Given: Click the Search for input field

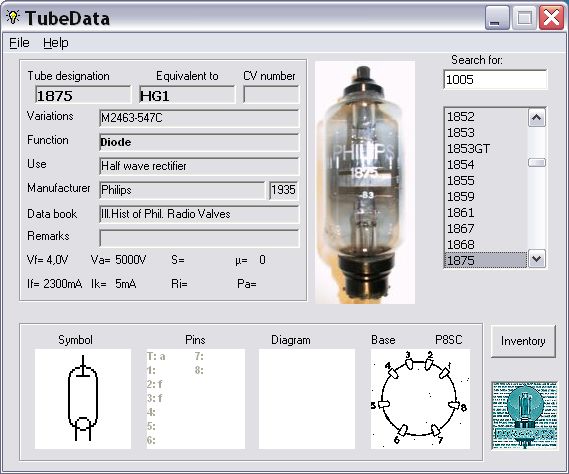Looking at the screenshot, I should [495, 79].
